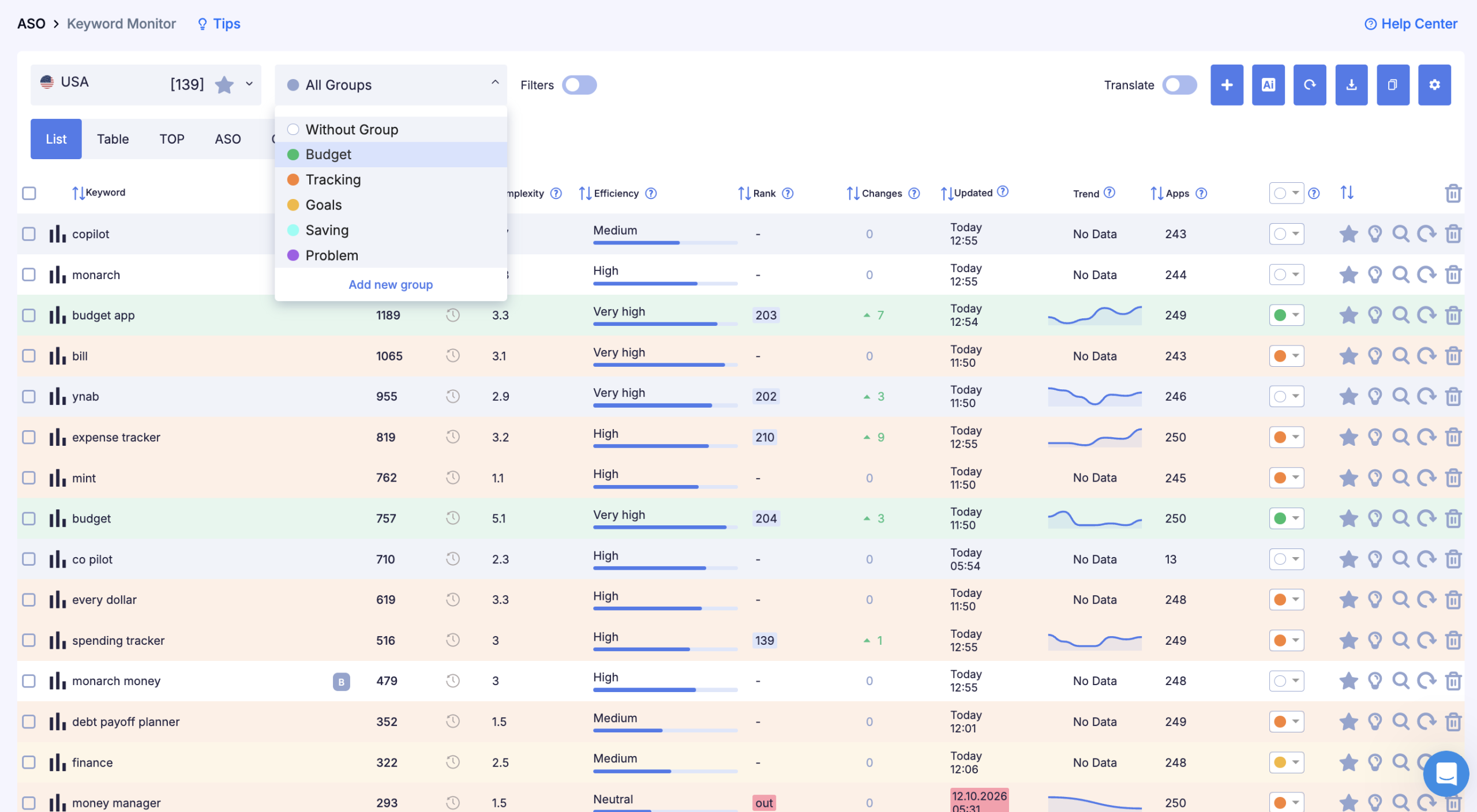Screen dimensions: 1477x812
Task: Click the history clock icon in mint row
Action: point(453,478)
